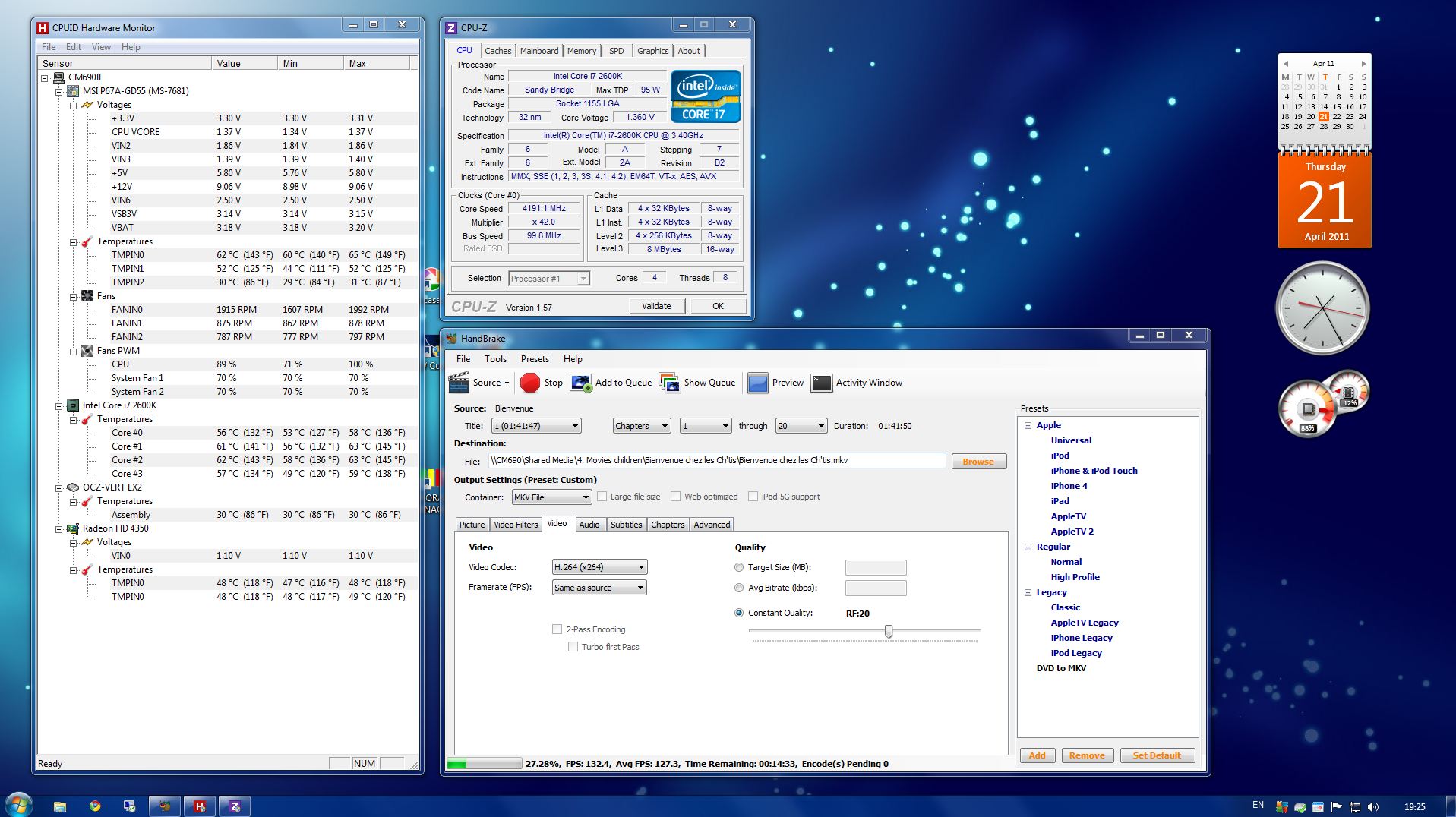The height and width of the screenshot is (817, 1456).
Task: Select the iPhone 4 preset
Action: [1069, 486]
